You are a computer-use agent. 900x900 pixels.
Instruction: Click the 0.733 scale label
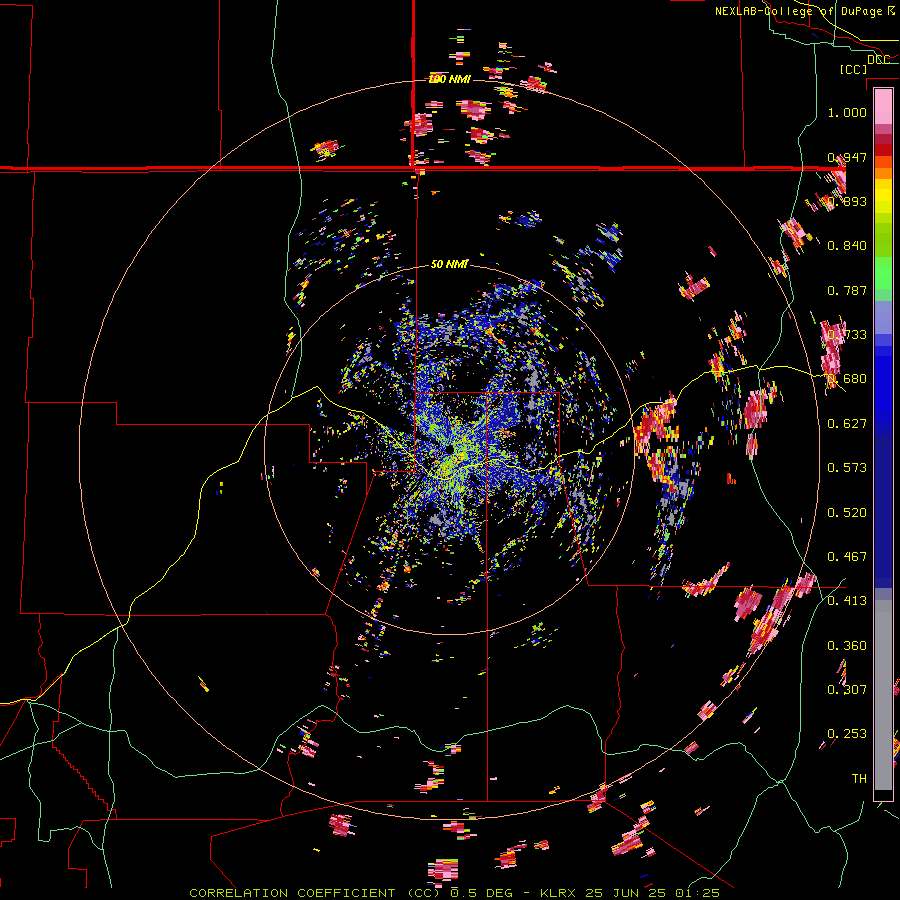[x=847, y=335]
